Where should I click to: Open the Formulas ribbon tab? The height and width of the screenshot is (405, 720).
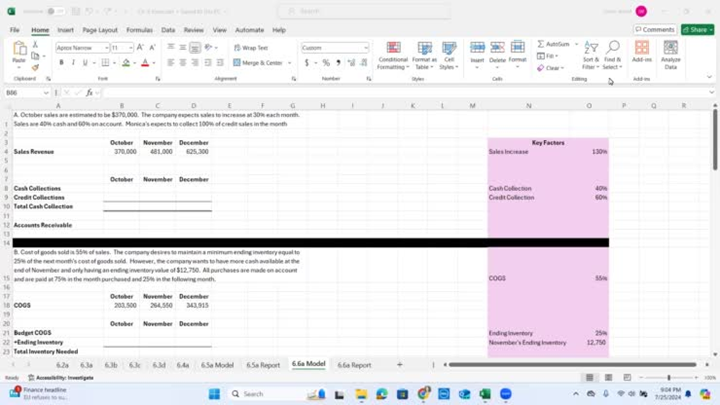point(139,30)
